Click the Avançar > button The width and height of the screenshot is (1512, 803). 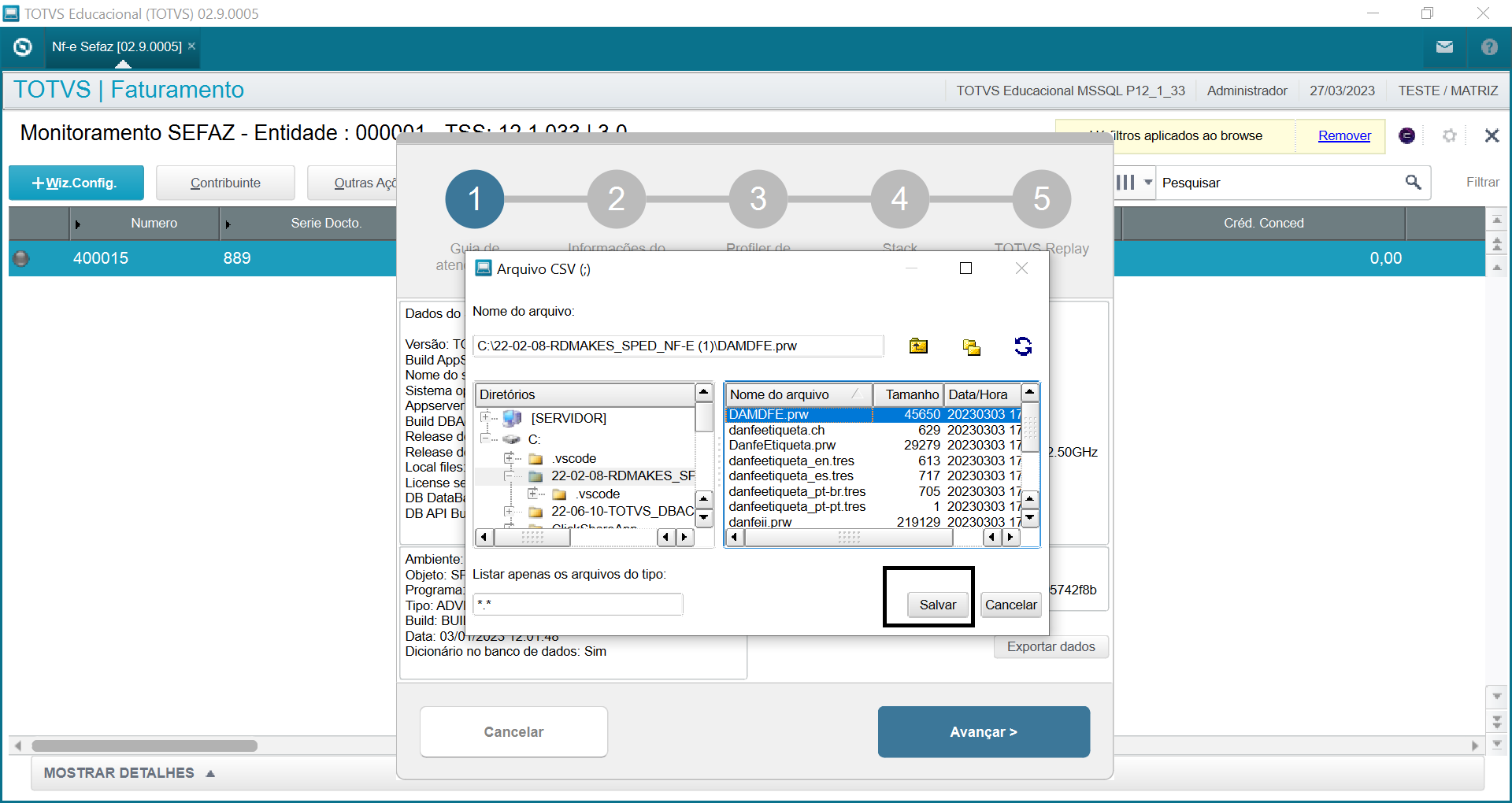point(984,732)
